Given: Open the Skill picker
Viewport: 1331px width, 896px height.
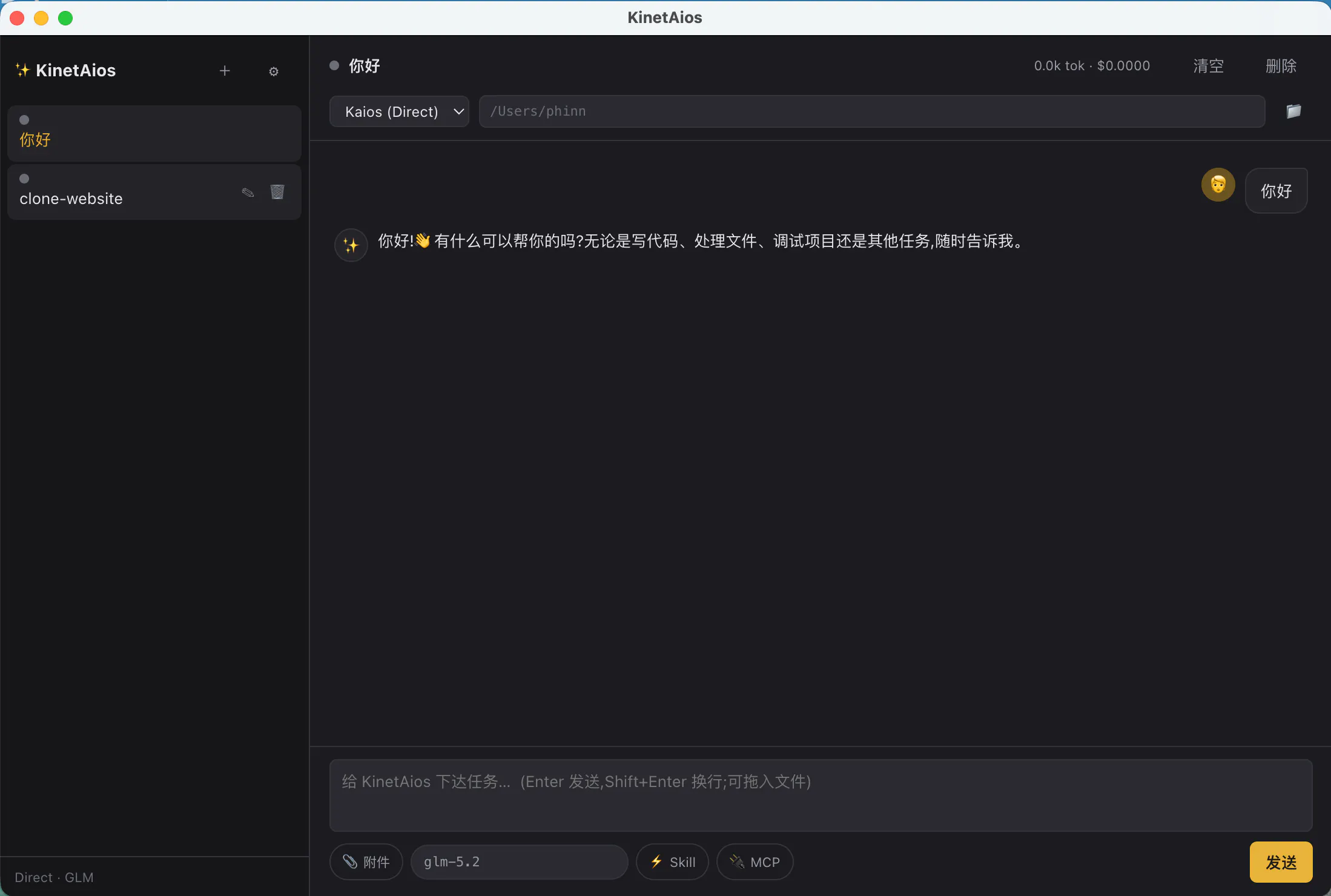Looking at the screenshot, I should (x=673, y=862).
